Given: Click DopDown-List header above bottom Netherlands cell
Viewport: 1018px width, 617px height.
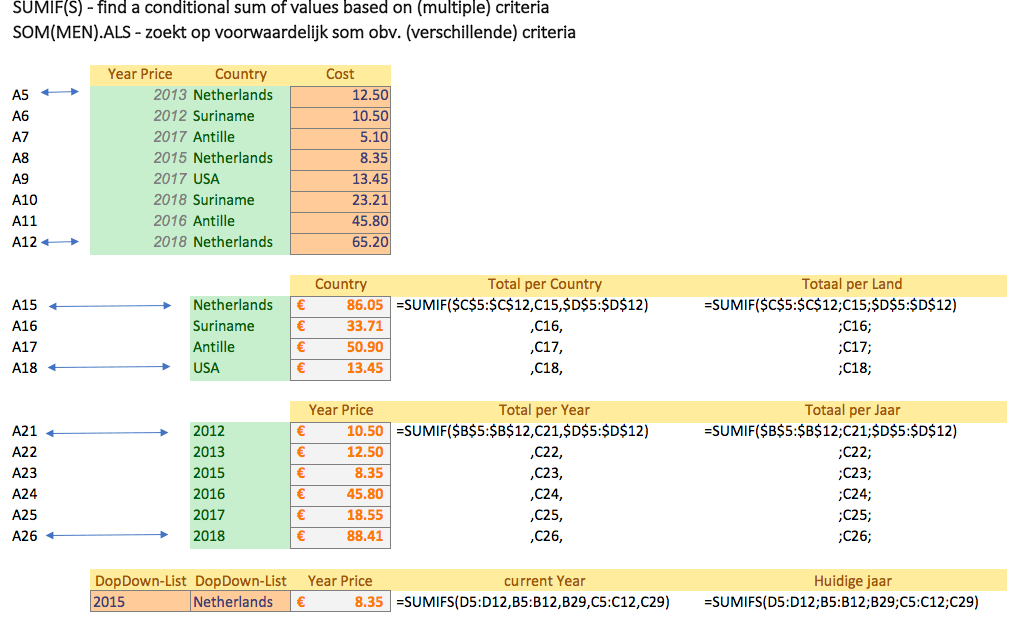Looking at the screenshot, I should tap(240, 581).
